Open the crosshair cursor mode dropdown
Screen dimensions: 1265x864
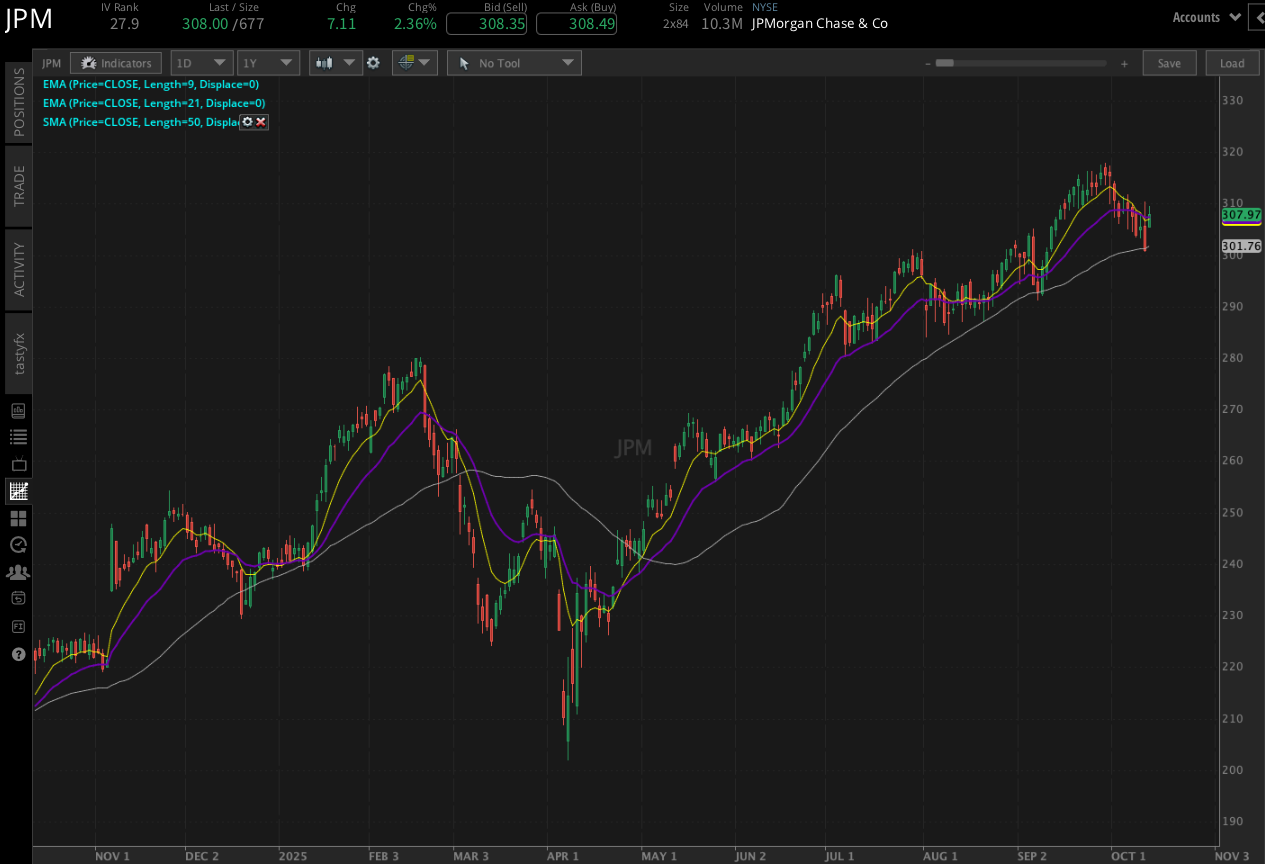click(414, 63)
